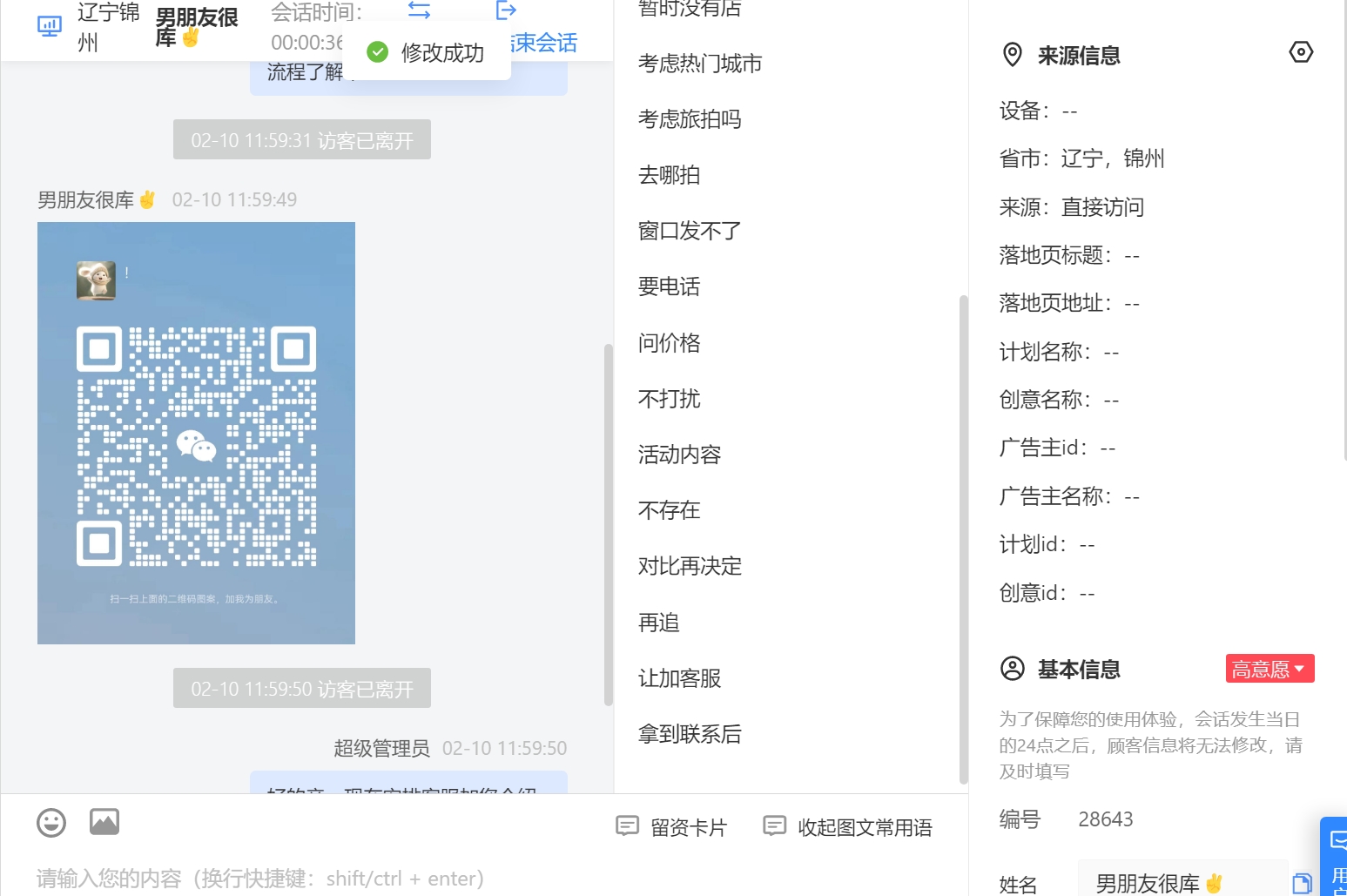
Task: Click the quick phrases list scrollbar
Action: [963, 540]
